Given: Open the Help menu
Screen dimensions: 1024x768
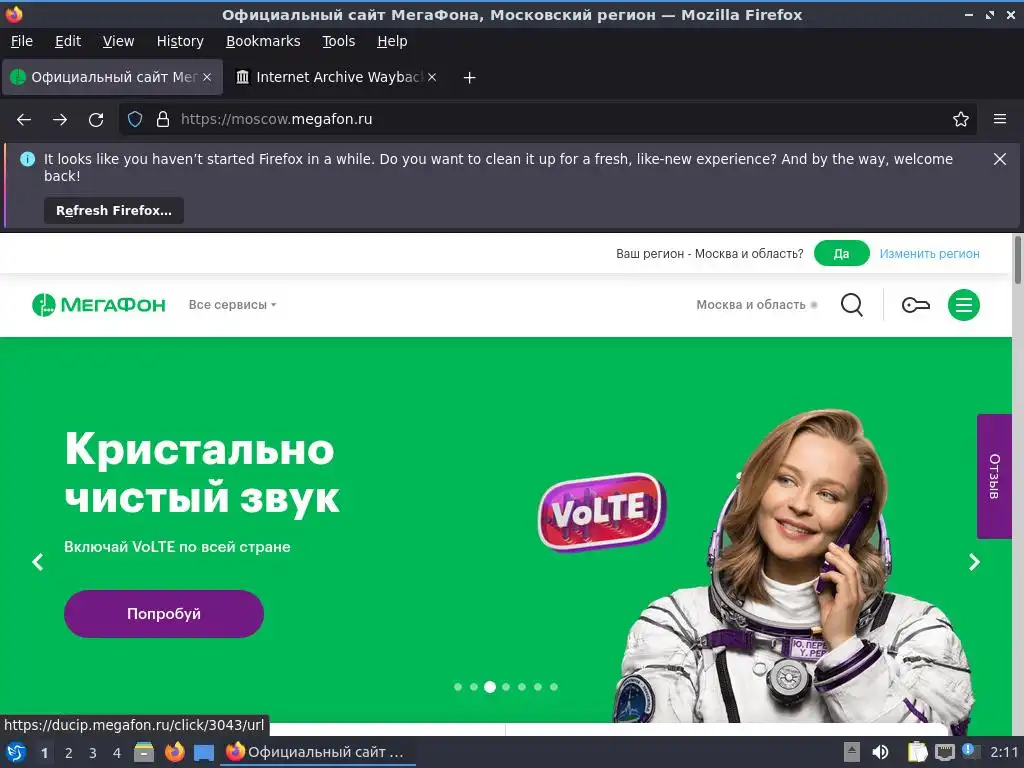Looking at the screenshot, I should (x=392, y=41).
